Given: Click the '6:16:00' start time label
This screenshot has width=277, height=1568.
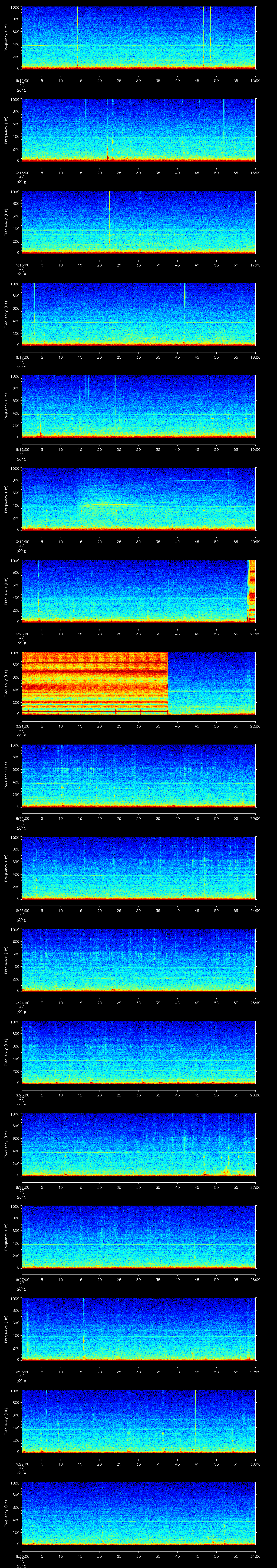Looking at the screenshot, I should 22,265.
